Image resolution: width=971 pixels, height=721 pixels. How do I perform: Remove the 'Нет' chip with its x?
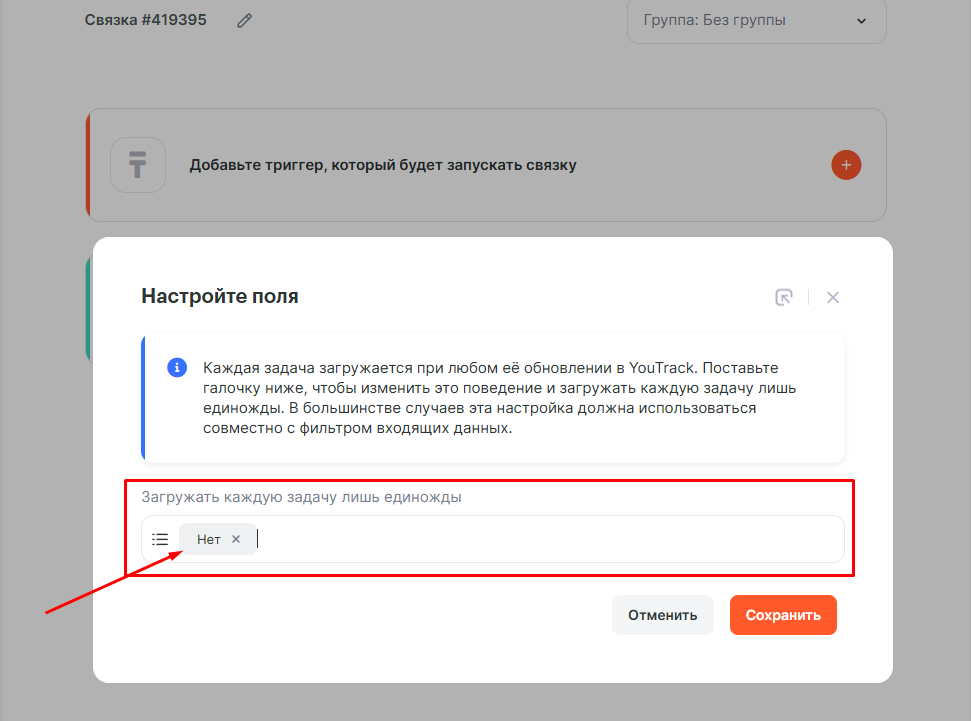pos(236,539)
